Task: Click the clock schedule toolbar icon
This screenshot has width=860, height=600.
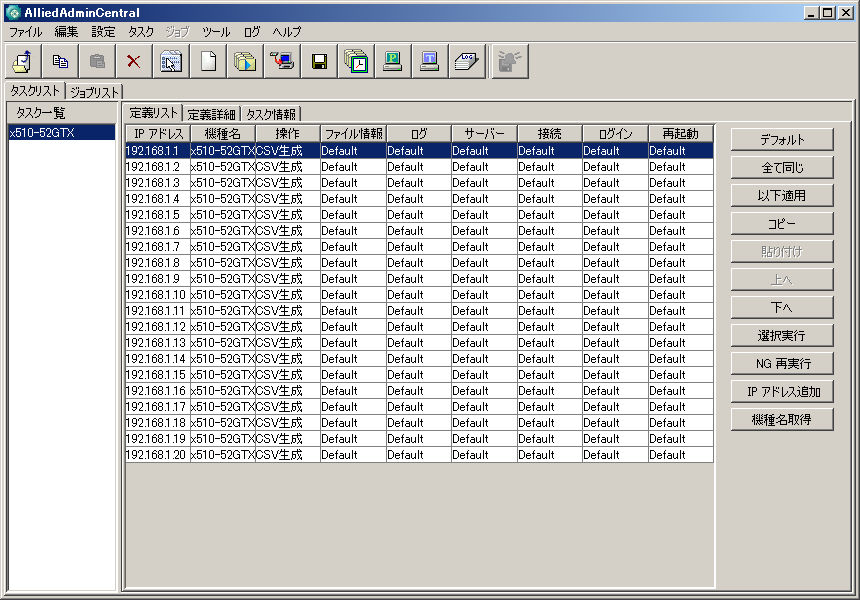Action: tap(356, 61)
